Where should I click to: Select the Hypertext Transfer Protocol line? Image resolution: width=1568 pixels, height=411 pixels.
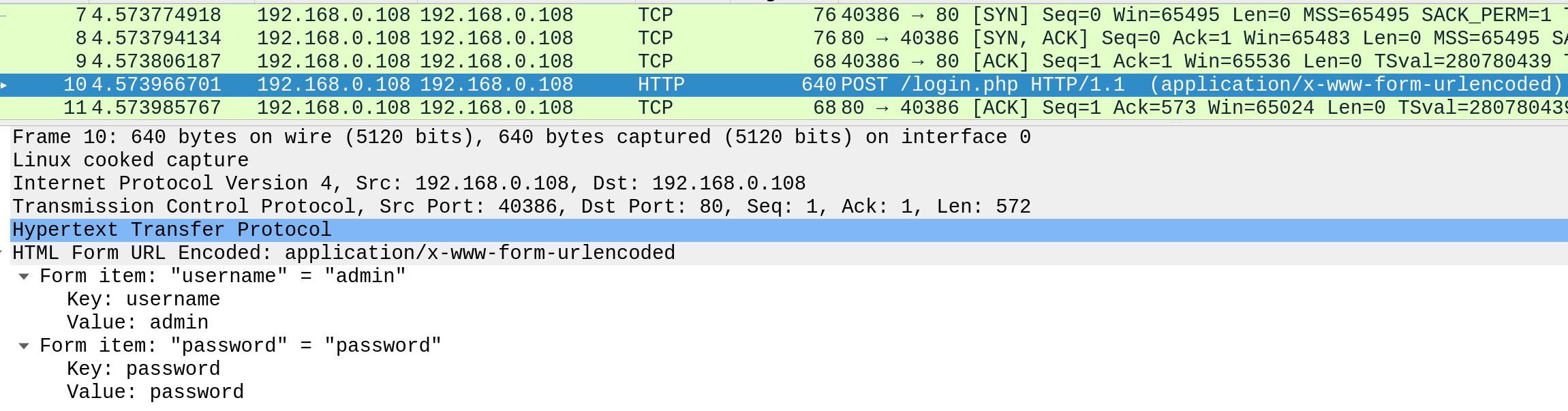pos(172,230)
